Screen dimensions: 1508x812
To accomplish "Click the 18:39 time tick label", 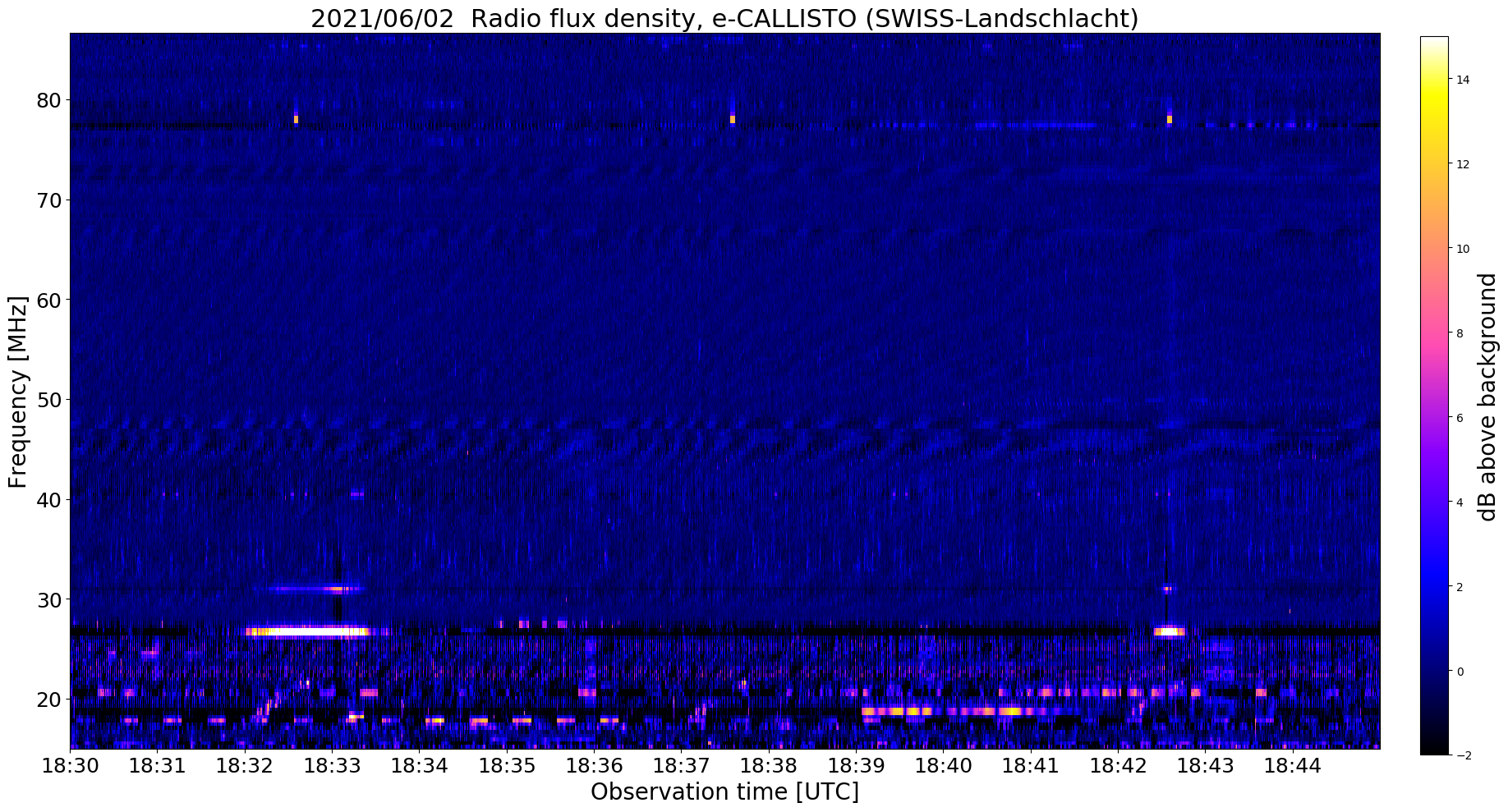I will [x=856, y=766].
